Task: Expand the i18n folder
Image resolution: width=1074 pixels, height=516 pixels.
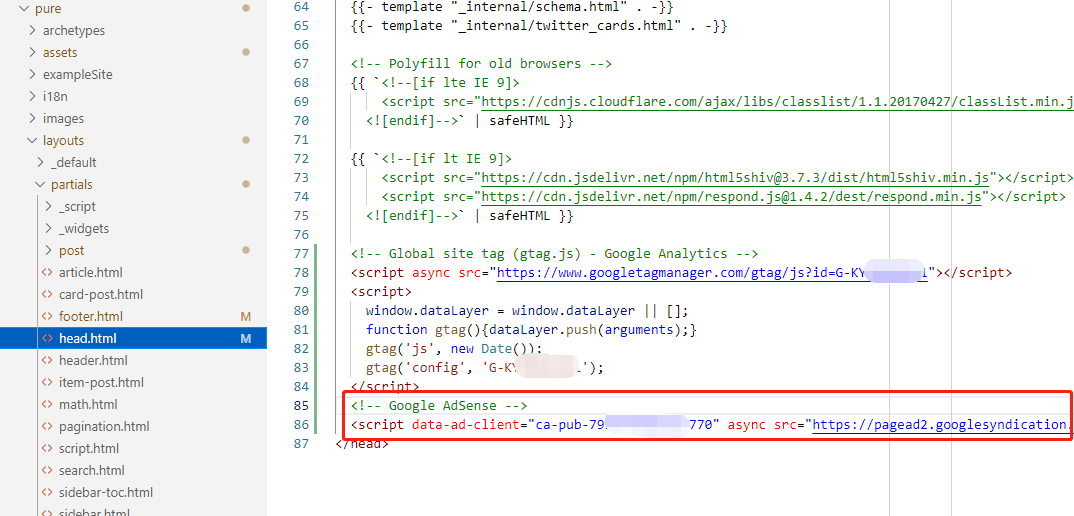Action: click(32, 97)
